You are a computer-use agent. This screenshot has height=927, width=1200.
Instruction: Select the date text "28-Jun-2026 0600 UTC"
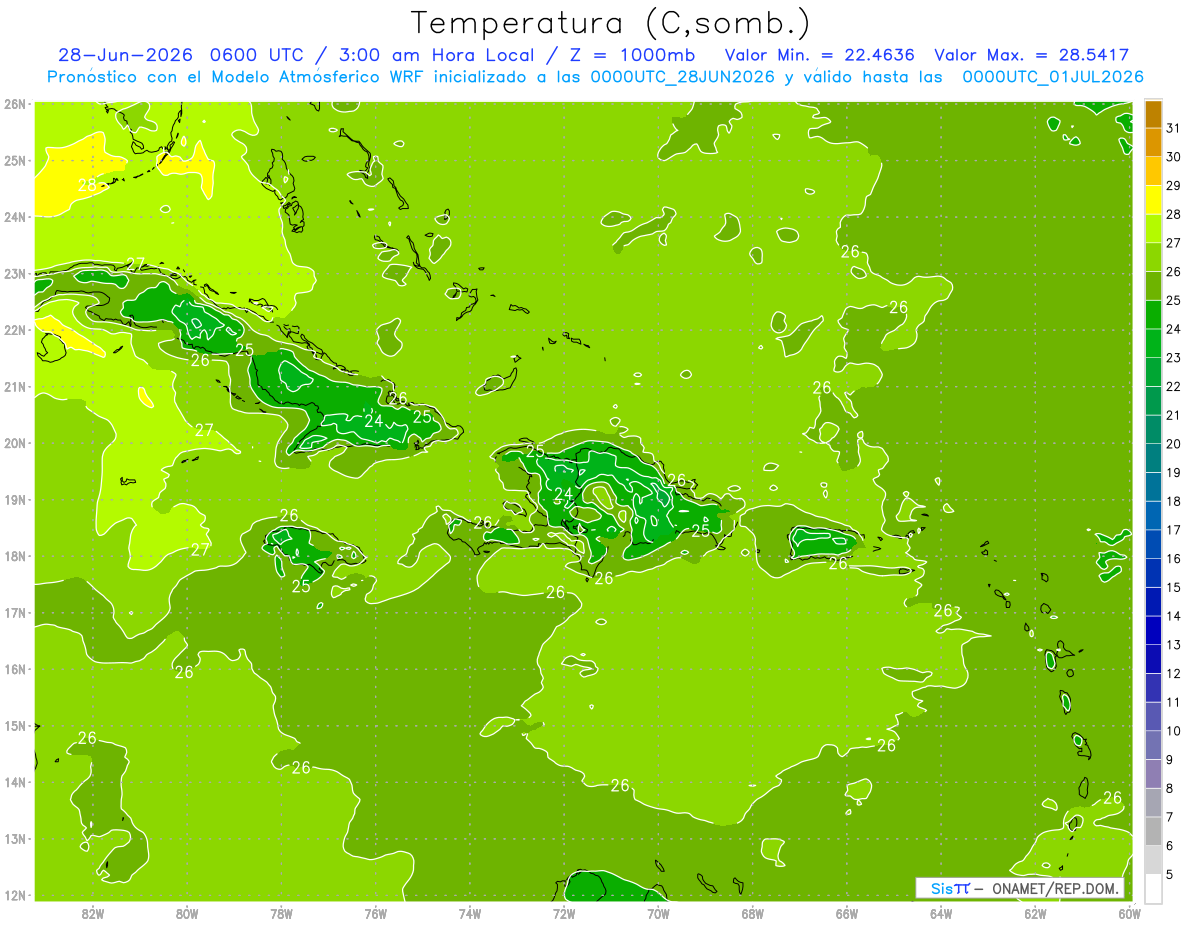pyautogui.click(x=180, y=55)
